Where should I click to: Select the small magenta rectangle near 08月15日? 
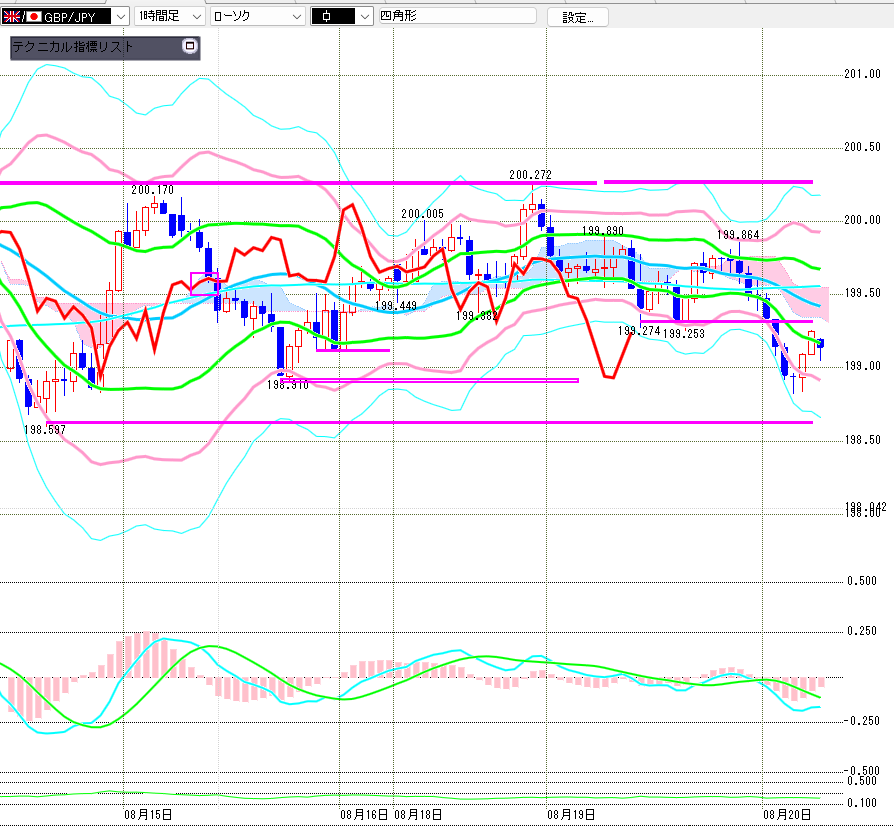coord(204,284)
